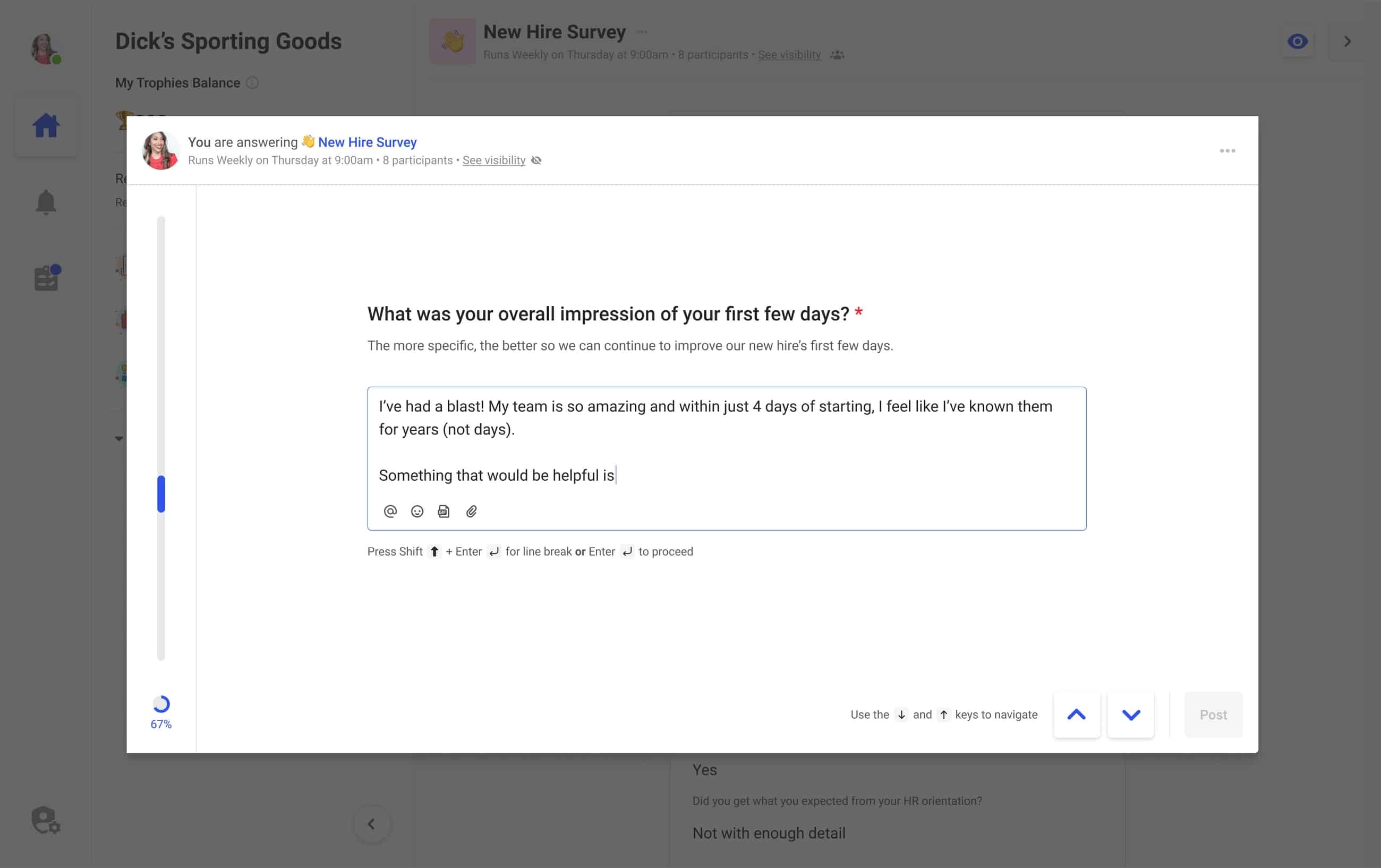
Task: Expand the panel using the right chevron at top right
Action: pyautogui.click(x=1347, y=41)
